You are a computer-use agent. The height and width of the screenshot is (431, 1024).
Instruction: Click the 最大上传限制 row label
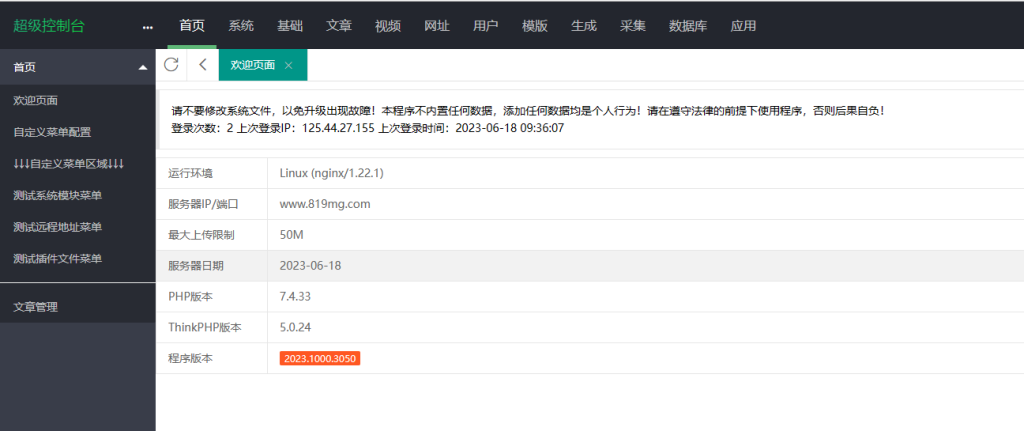[x=201, y=234]
